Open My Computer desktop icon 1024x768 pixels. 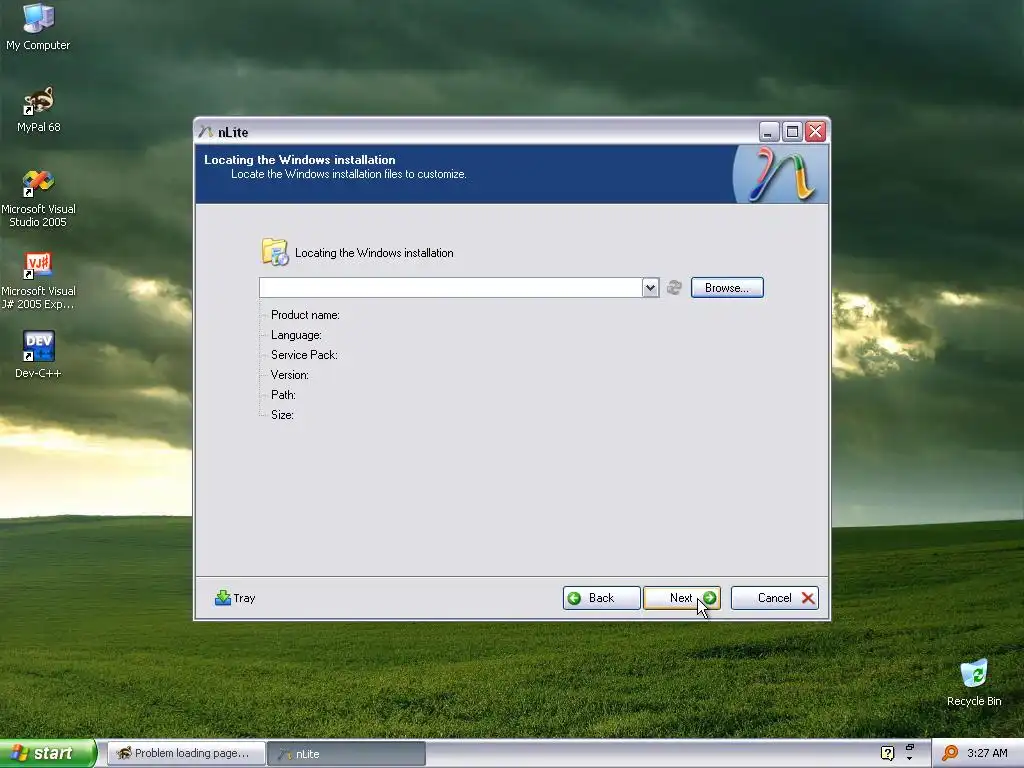click(38, 26)
